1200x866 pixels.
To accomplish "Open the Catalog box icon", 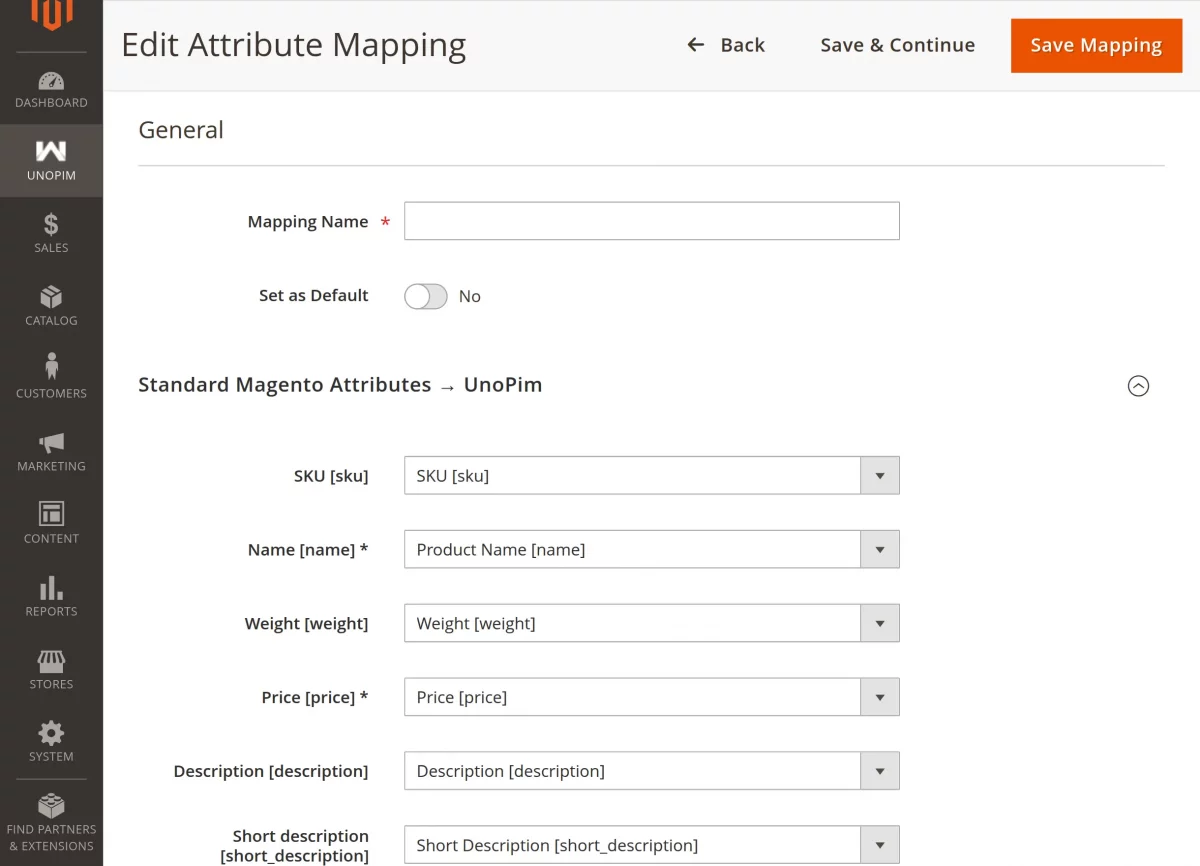I will pos(51,297).
